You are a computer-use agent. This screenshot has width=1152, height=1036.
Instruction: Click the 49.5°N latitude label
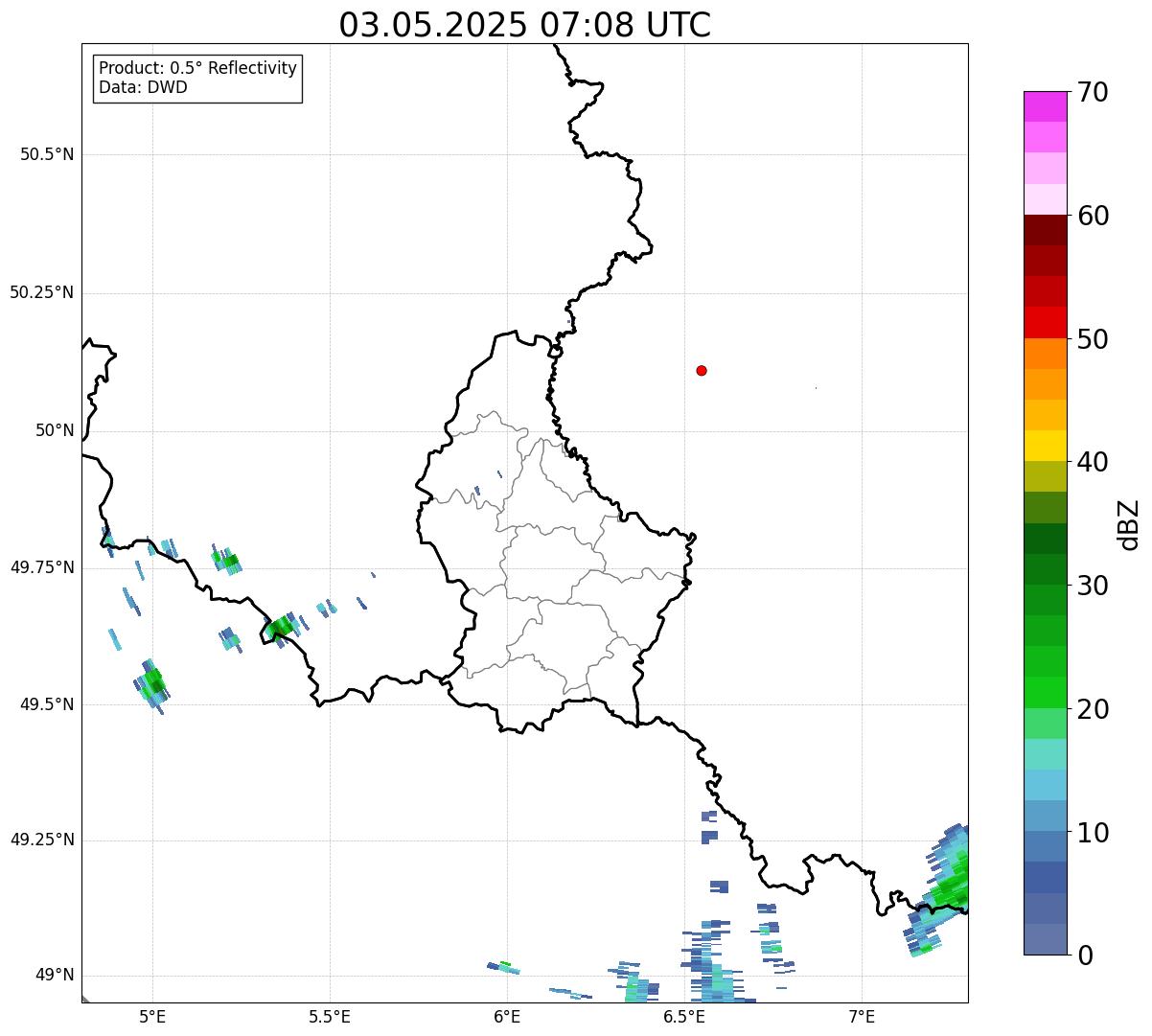(x=47, y=704)
